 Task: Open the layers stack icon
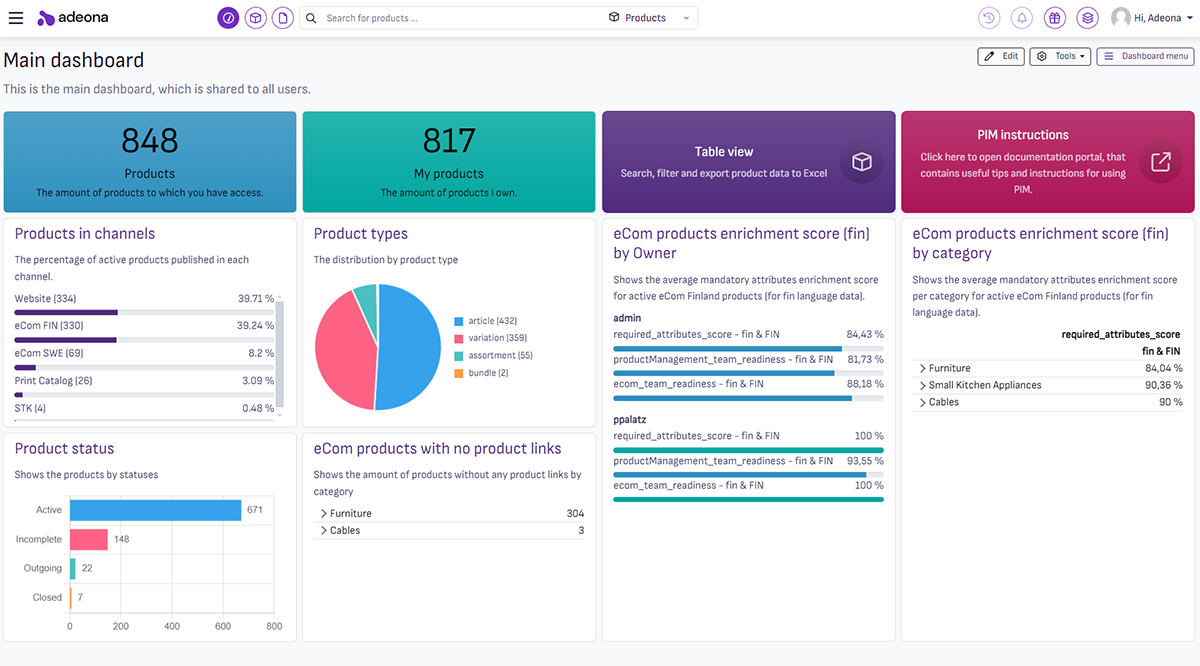click(1088, 18)
